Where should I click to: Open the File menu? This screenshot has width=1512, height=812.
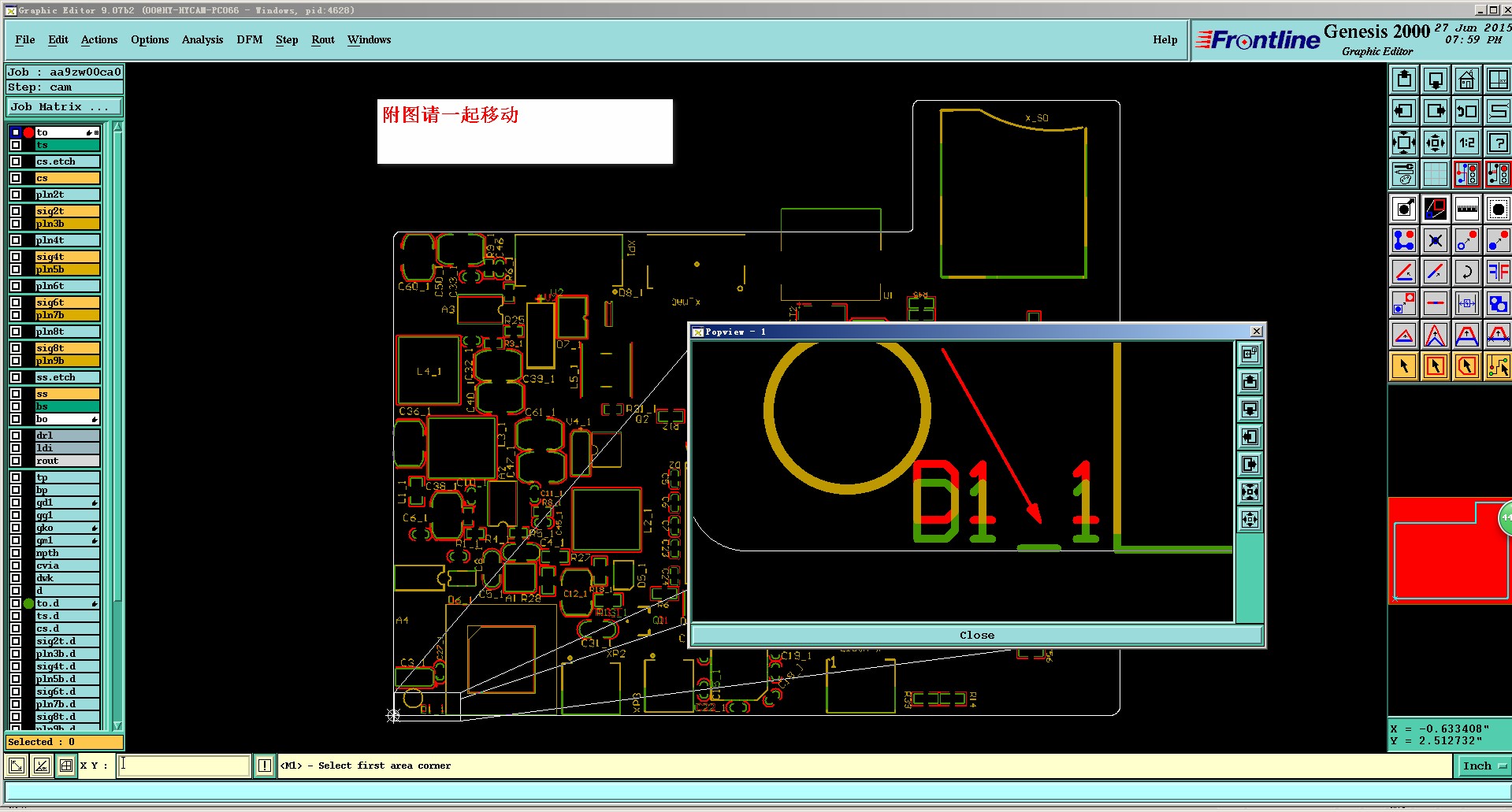[x=25, y=39]
